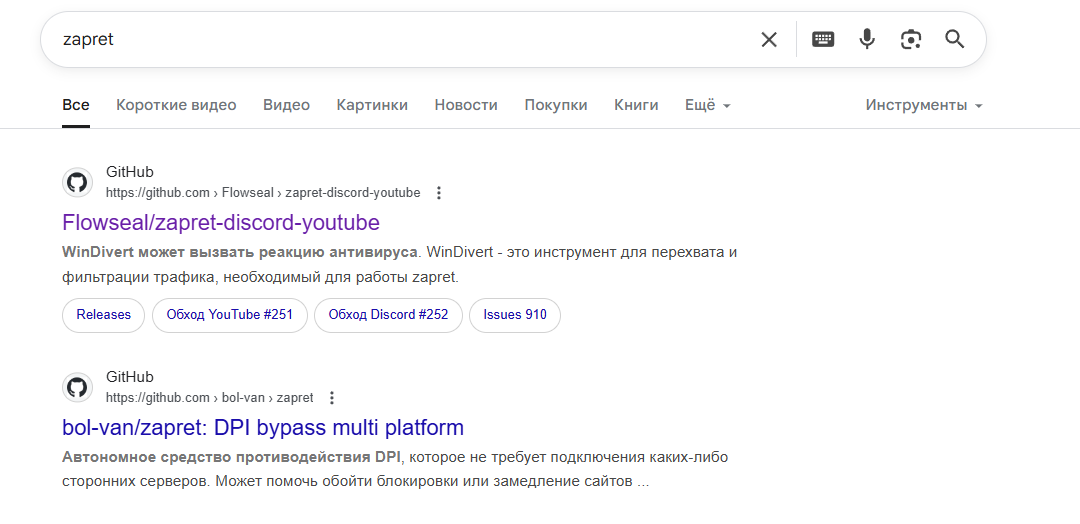Viewport: 1080px width, 524px height.
Task: Click the Обход Discord #252 chip
Action: pyautogui.click(x=388, y=315)
